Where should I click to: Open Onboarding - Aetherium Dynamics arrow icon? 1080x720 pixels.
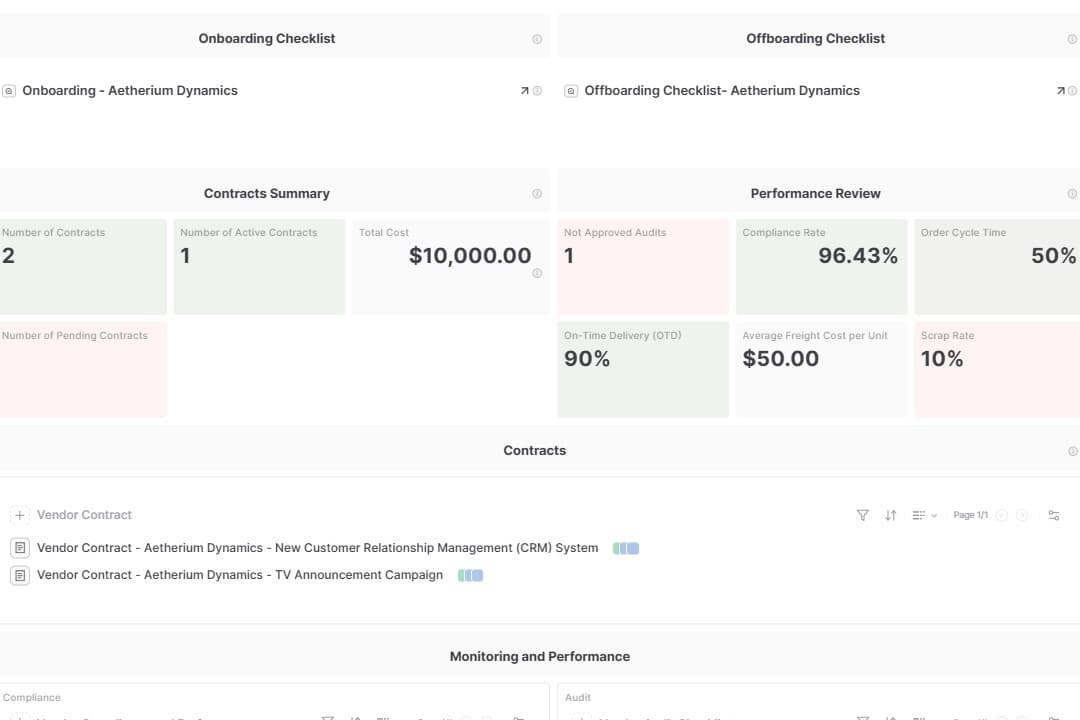point(524,91)
